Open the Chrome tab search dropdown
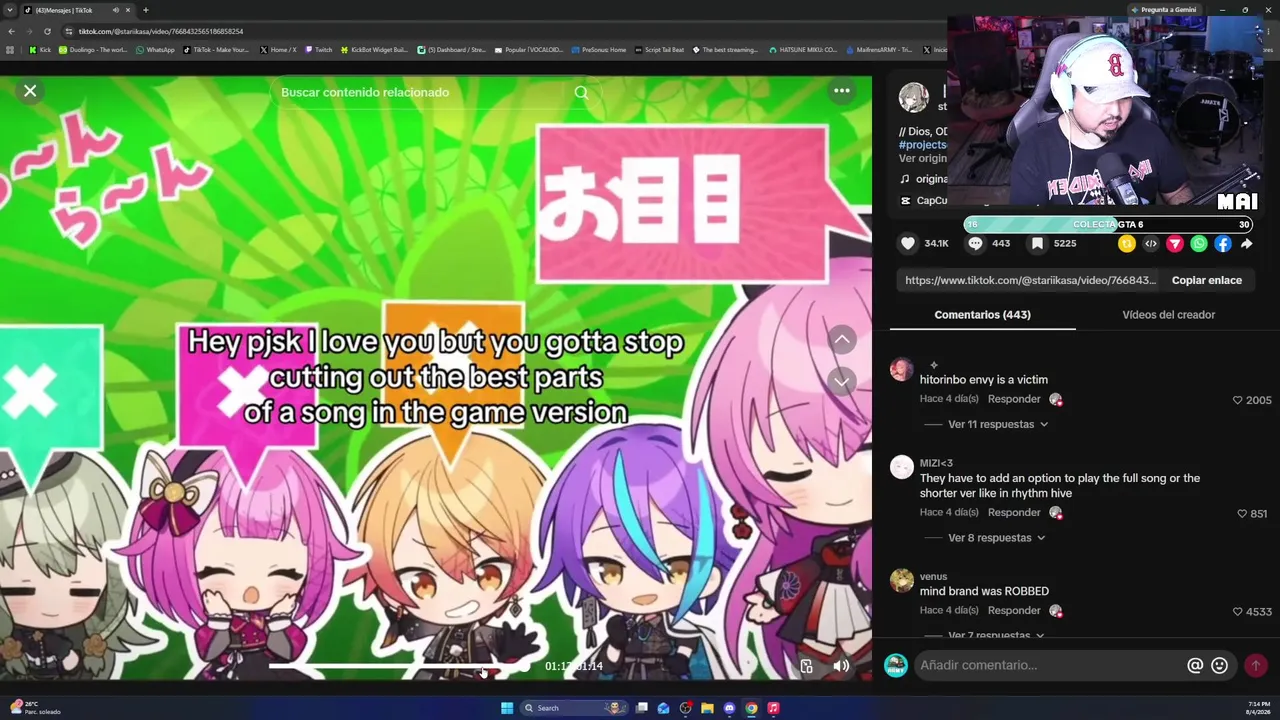Viewport: 1280px width, 720px height. click(x=10, y=10)
